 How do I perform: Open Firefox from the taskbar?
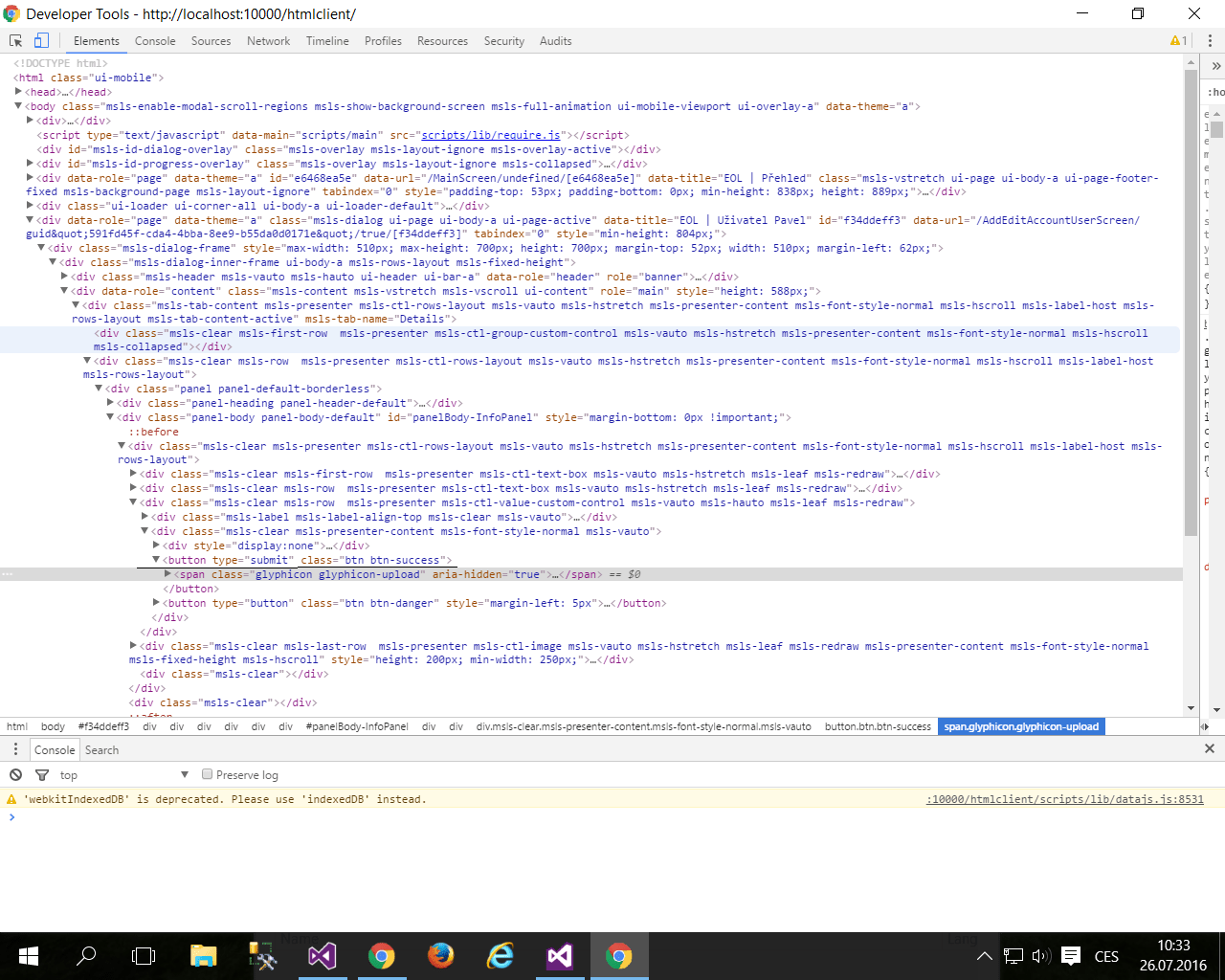click(440, 956)
